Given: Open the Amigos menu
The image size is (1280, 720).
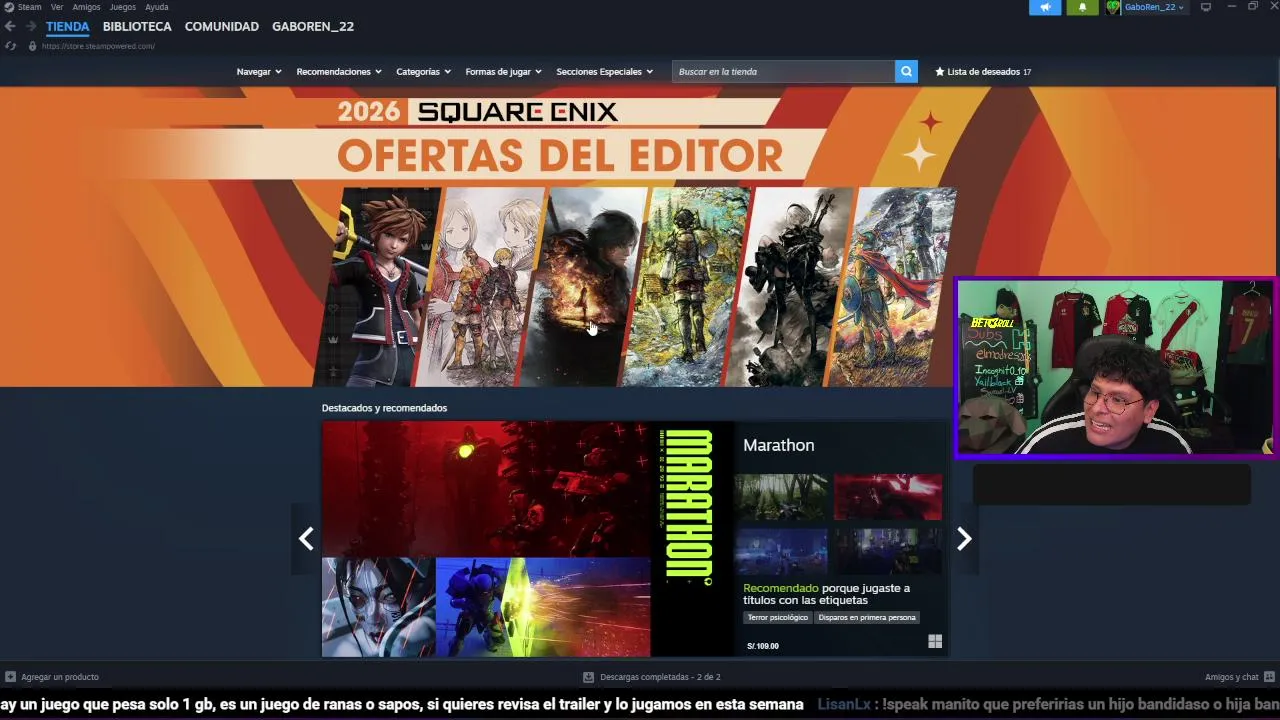Looking at the screenshot, I should pyautogui.click(x=86, y=7).
